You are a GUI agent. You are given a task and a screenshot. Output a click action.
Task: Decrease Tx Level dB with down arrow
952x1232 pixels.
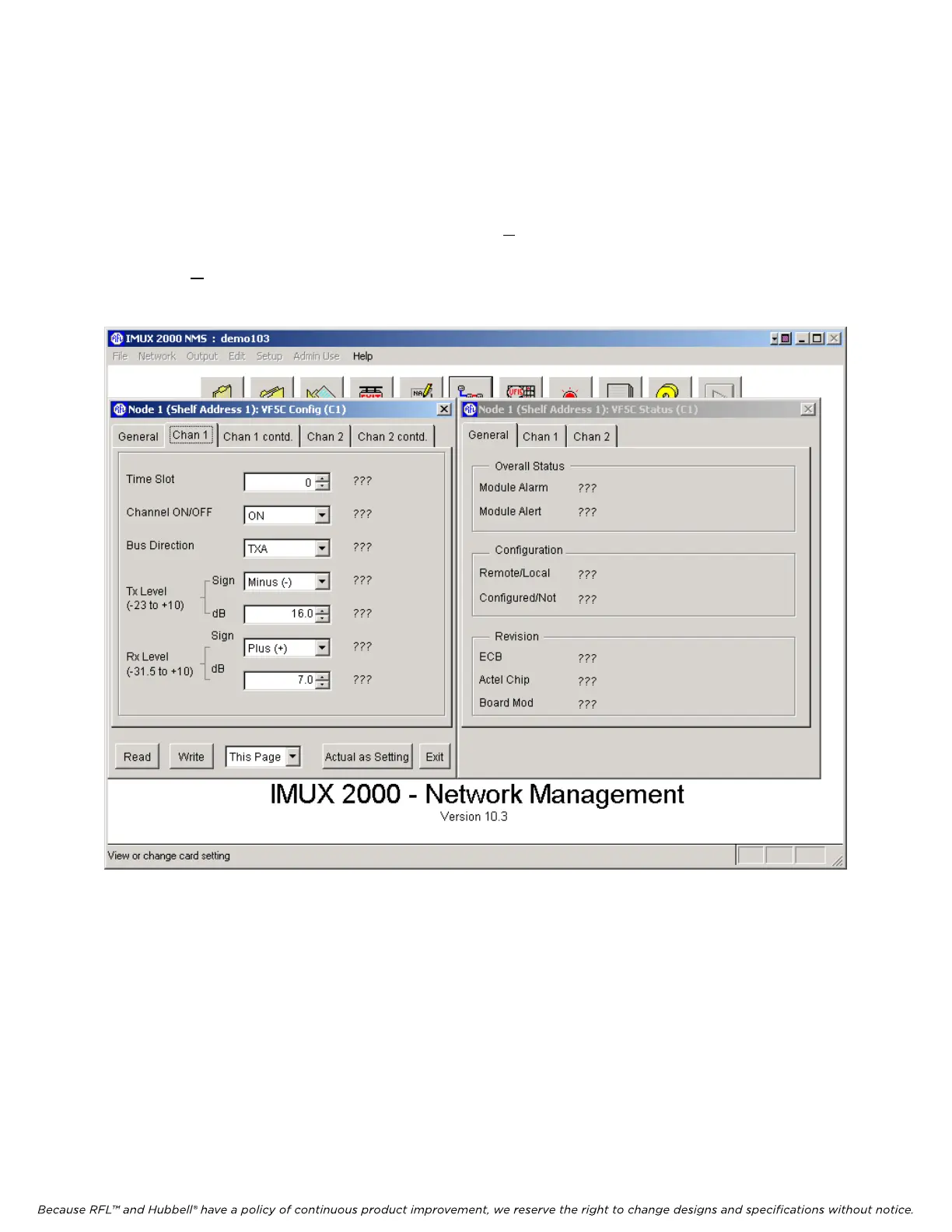point(322,618)
